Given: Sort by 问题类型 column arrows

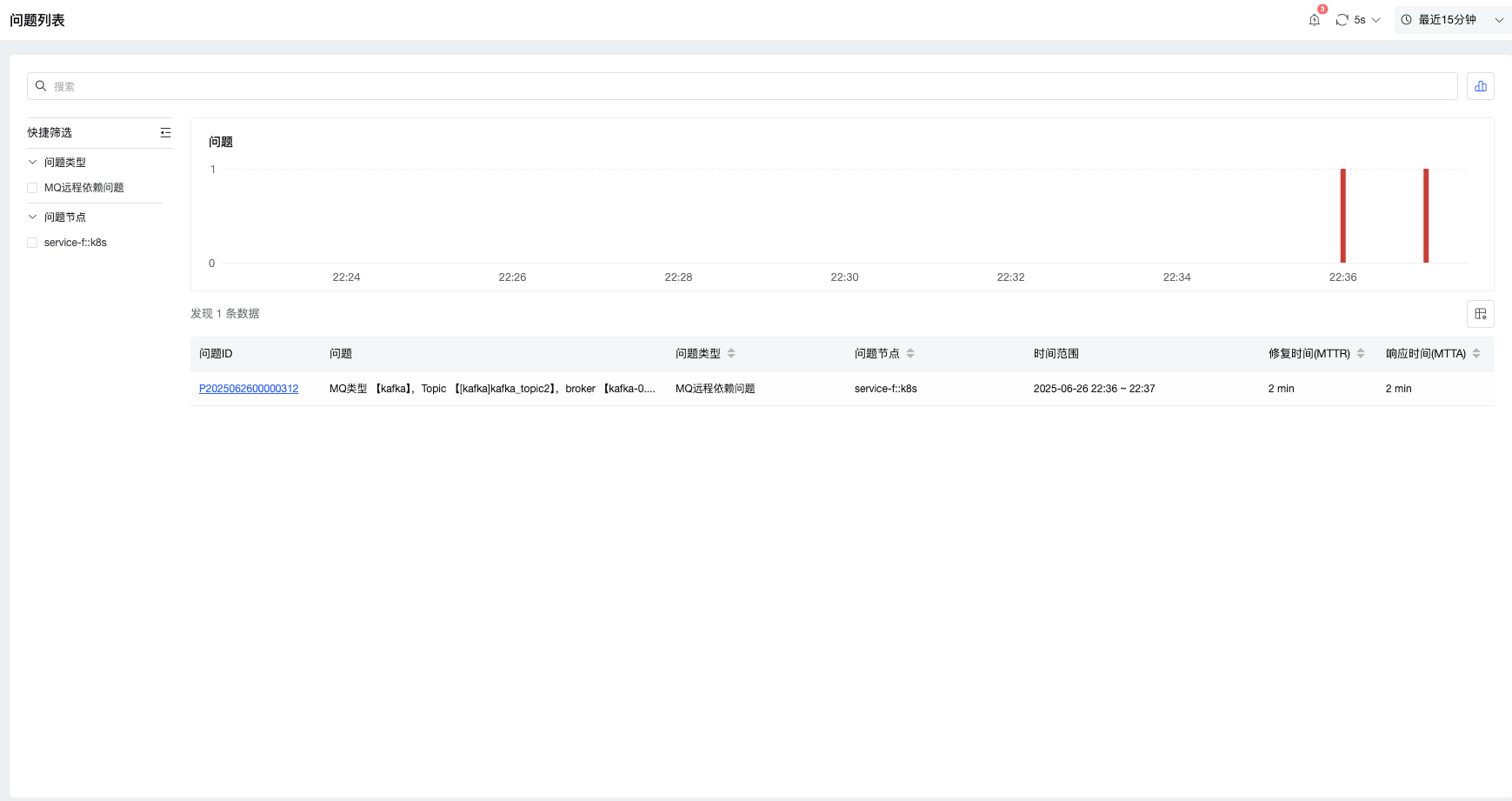Looking at the screenshot, I should click(x=731, y=353).
